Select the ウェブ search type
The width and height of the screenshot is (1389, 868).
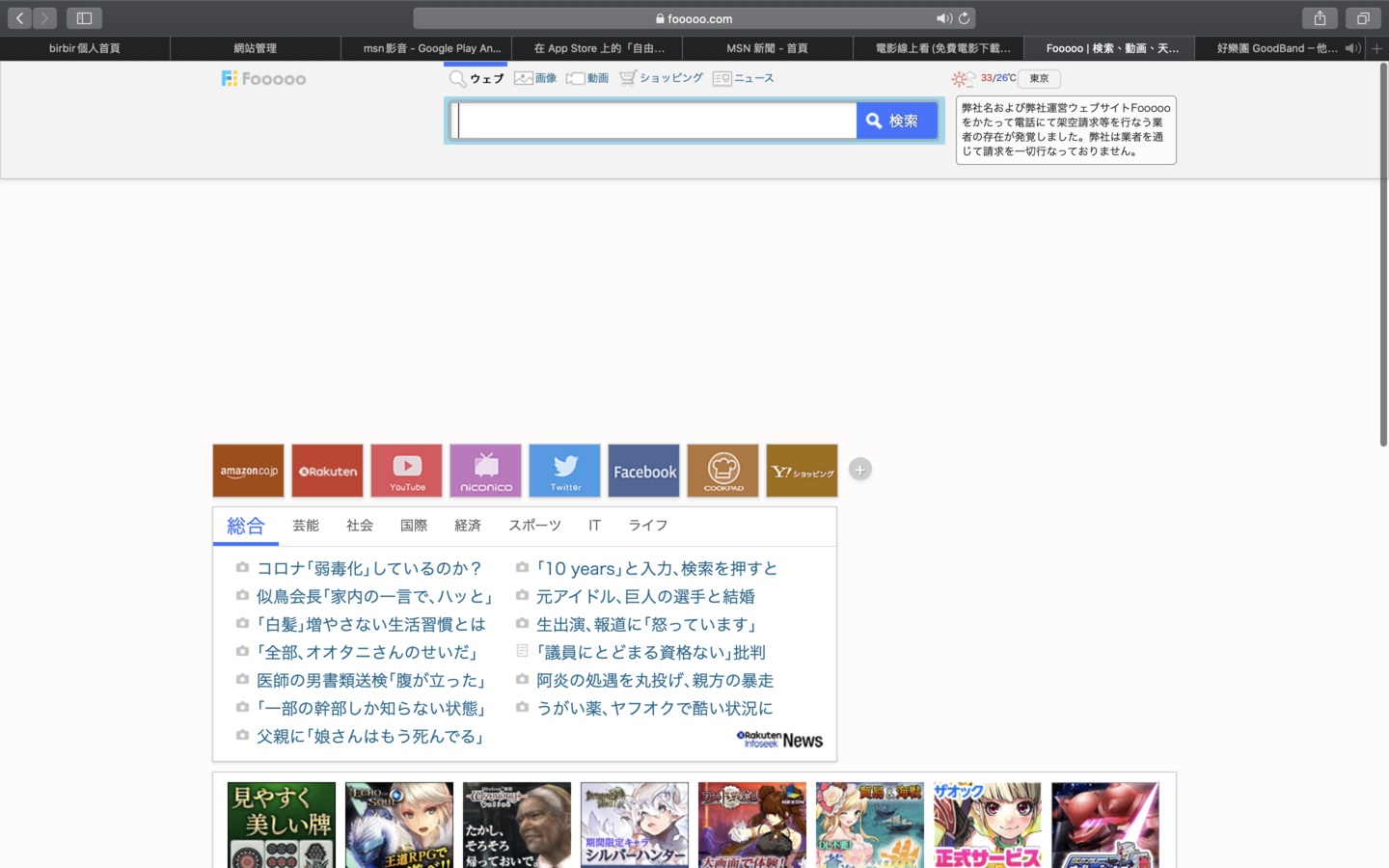pyautogui.click(x=477, y=78)
